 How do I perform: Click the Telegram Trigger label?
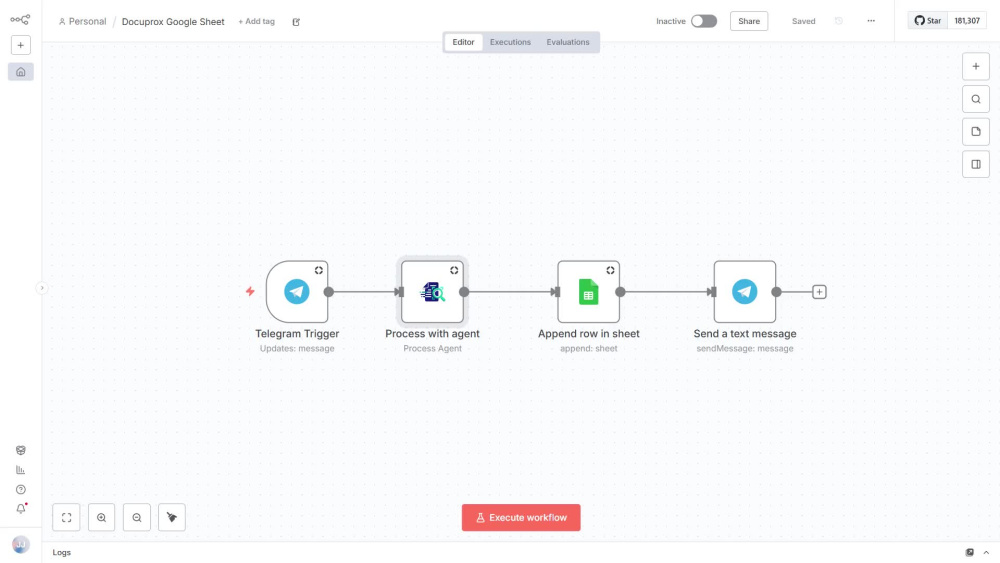click(x=297, y=333)
